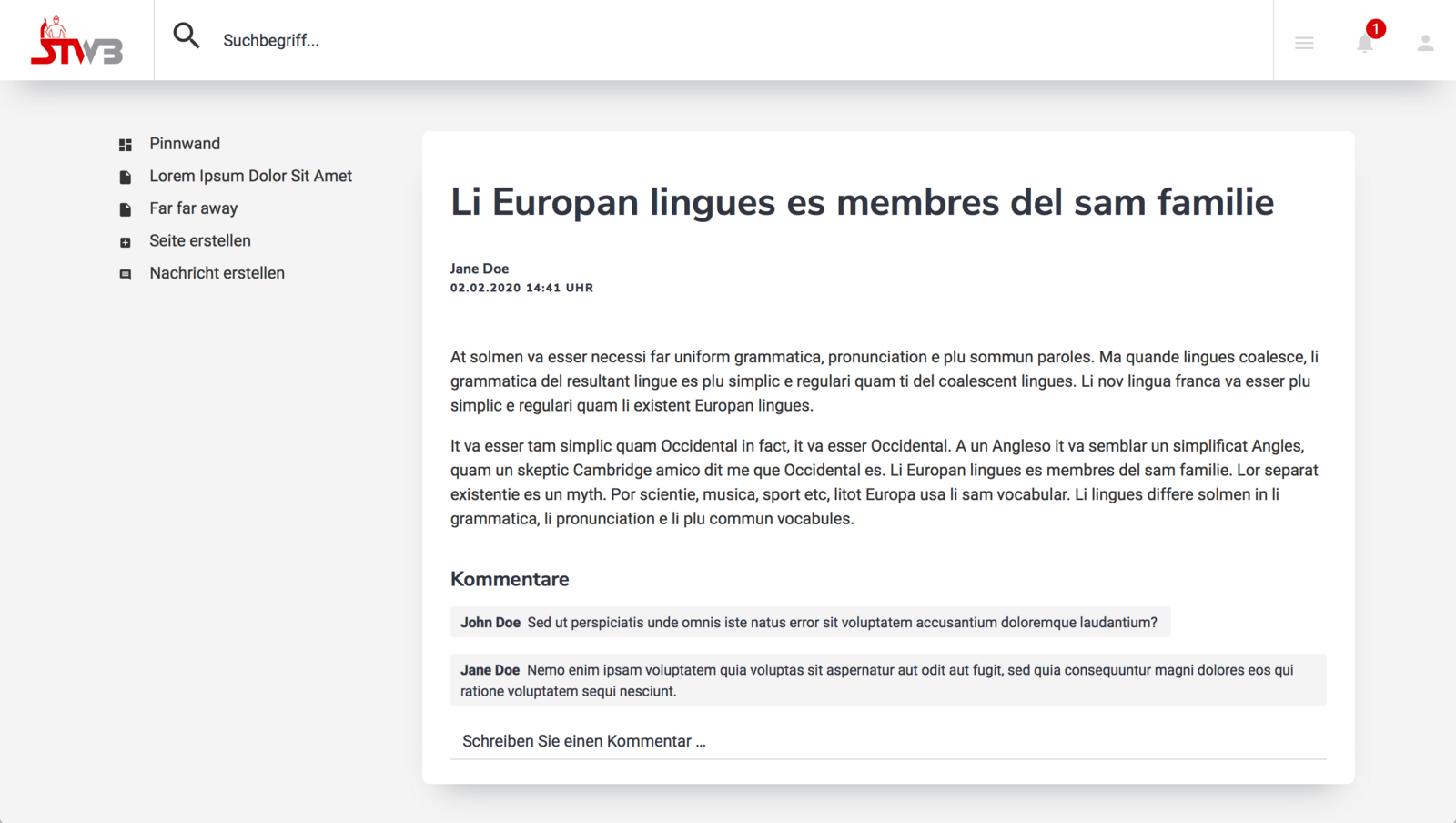
Task: Click the article title heading
Action: (862, 202)
